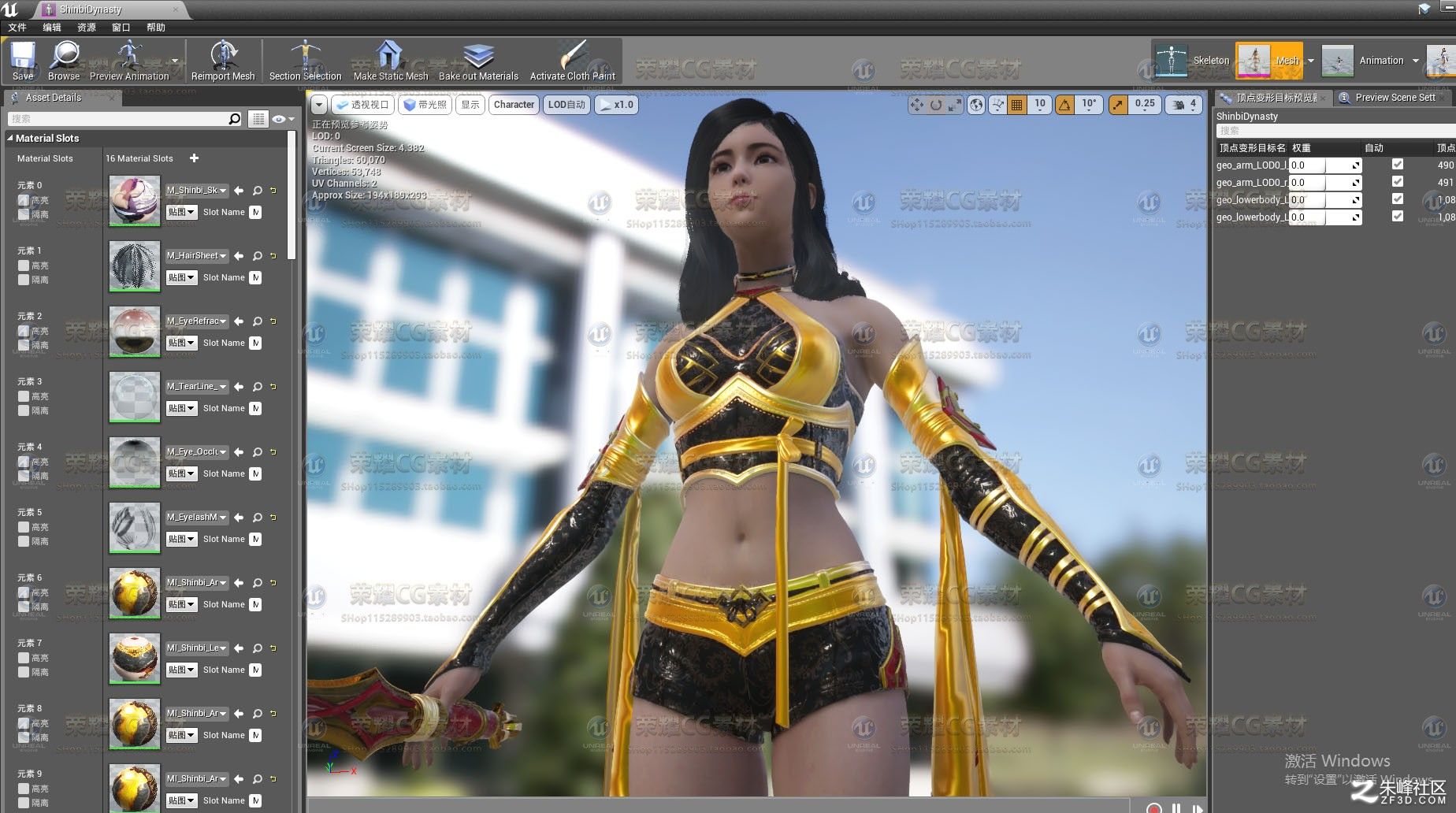
Task: Open the Asset Details eye view options
Action: coord(282,119)
